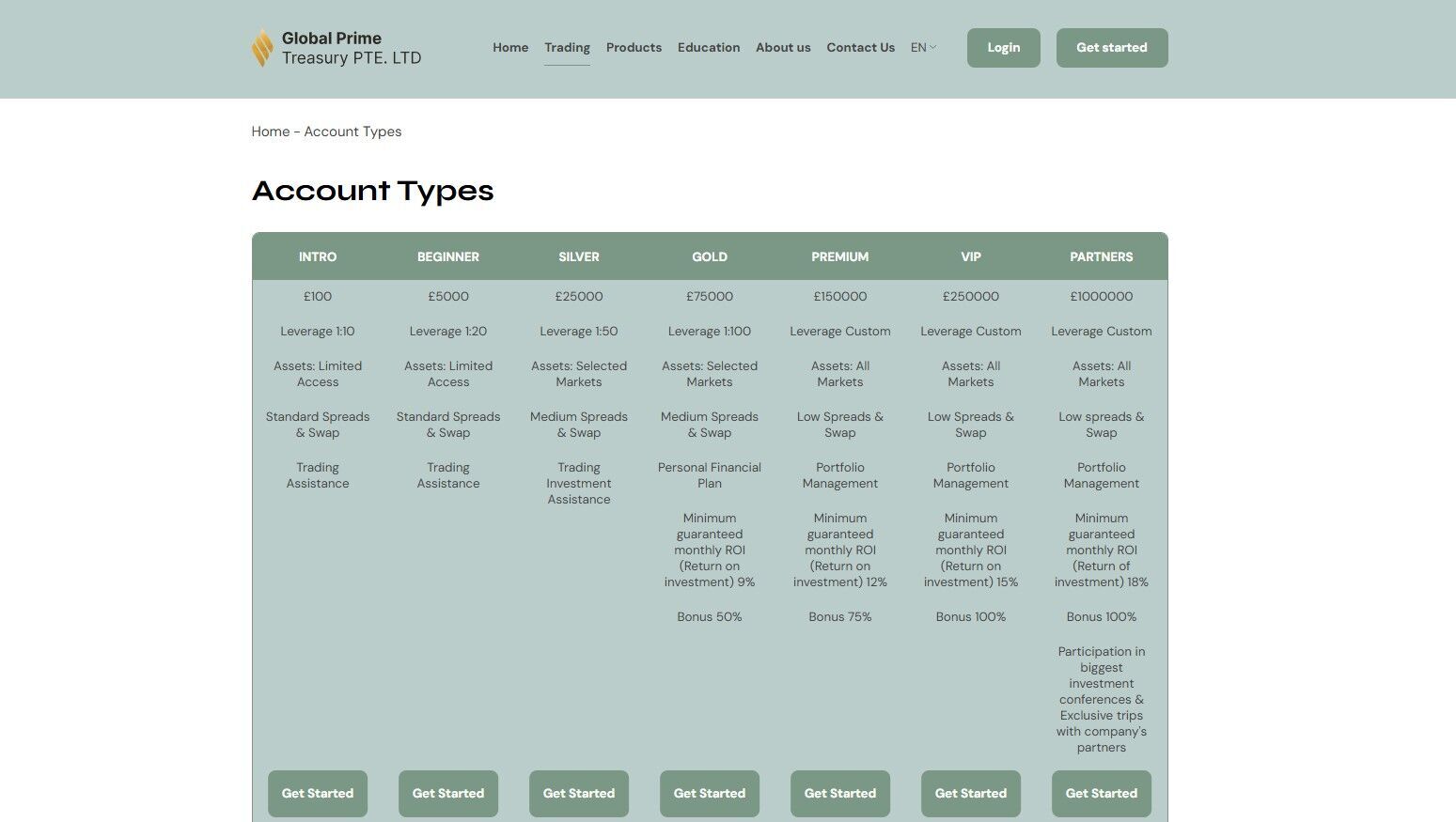Click the 15% guaranteed monthly ROI text
Viewport: 1456px width, 822px height.
[971, 550]
